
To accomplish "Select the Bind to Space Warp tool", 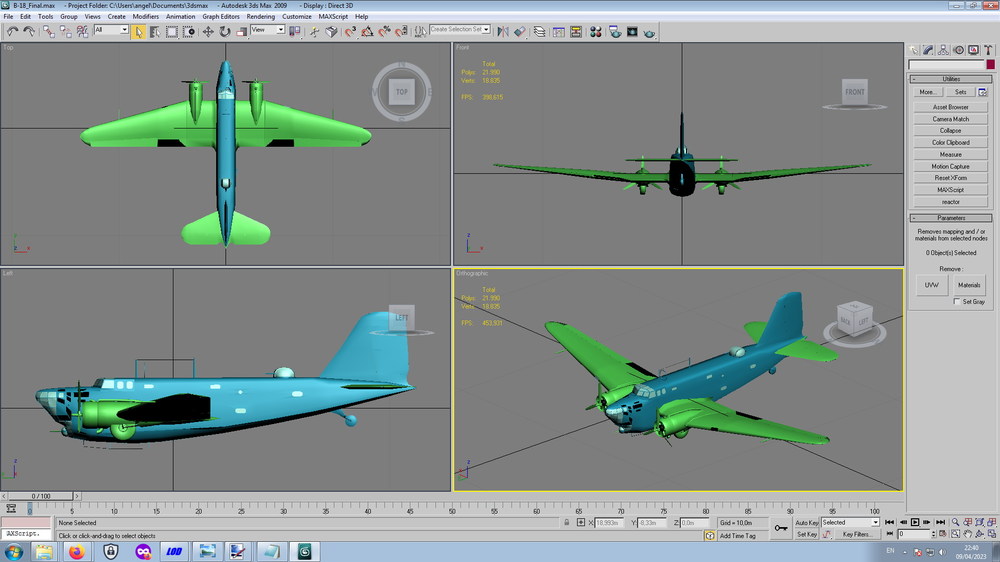I will click(x=82, y=31).
